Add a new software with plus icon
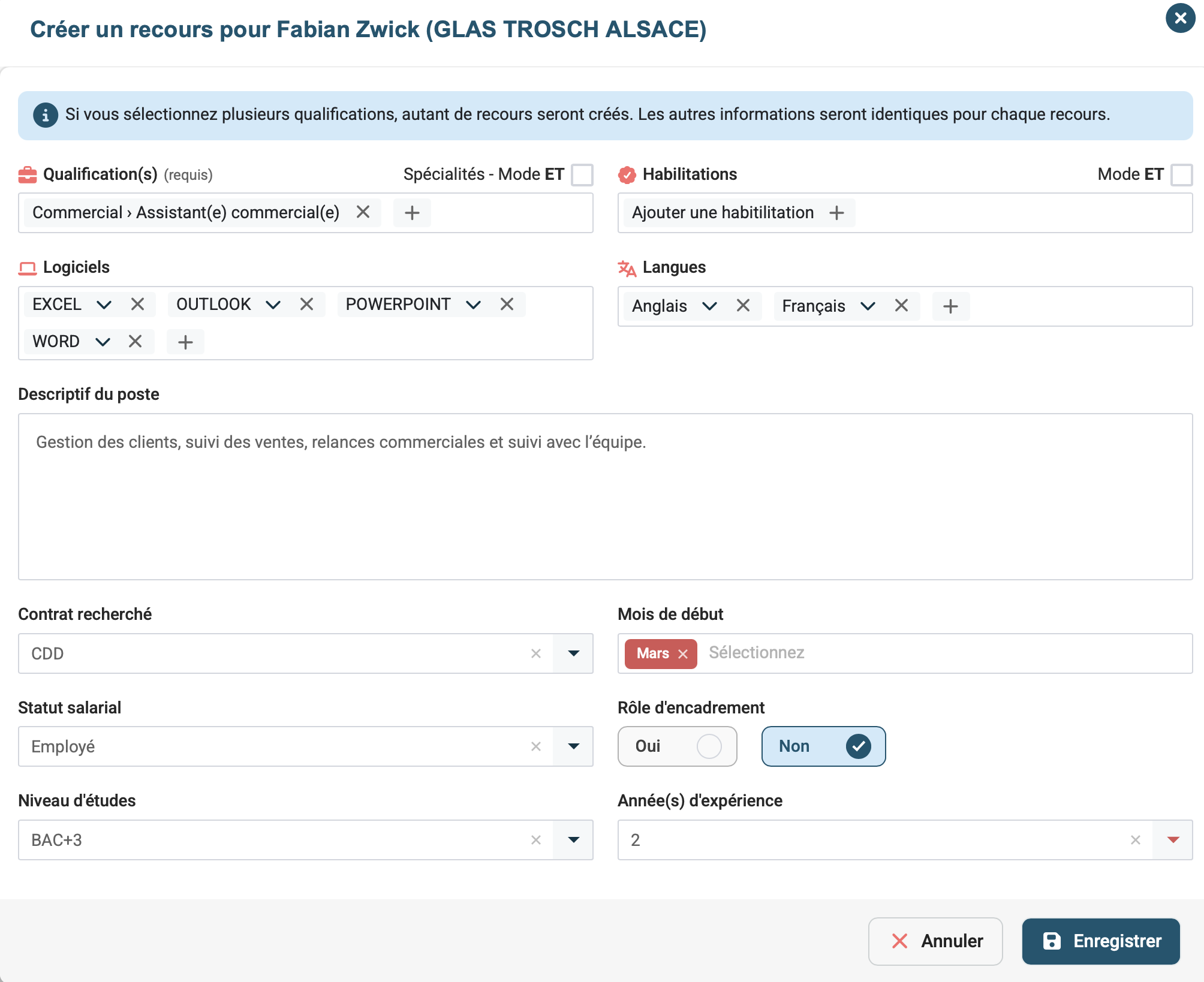This screenshot has height=982, width=1204. [185, 342]
